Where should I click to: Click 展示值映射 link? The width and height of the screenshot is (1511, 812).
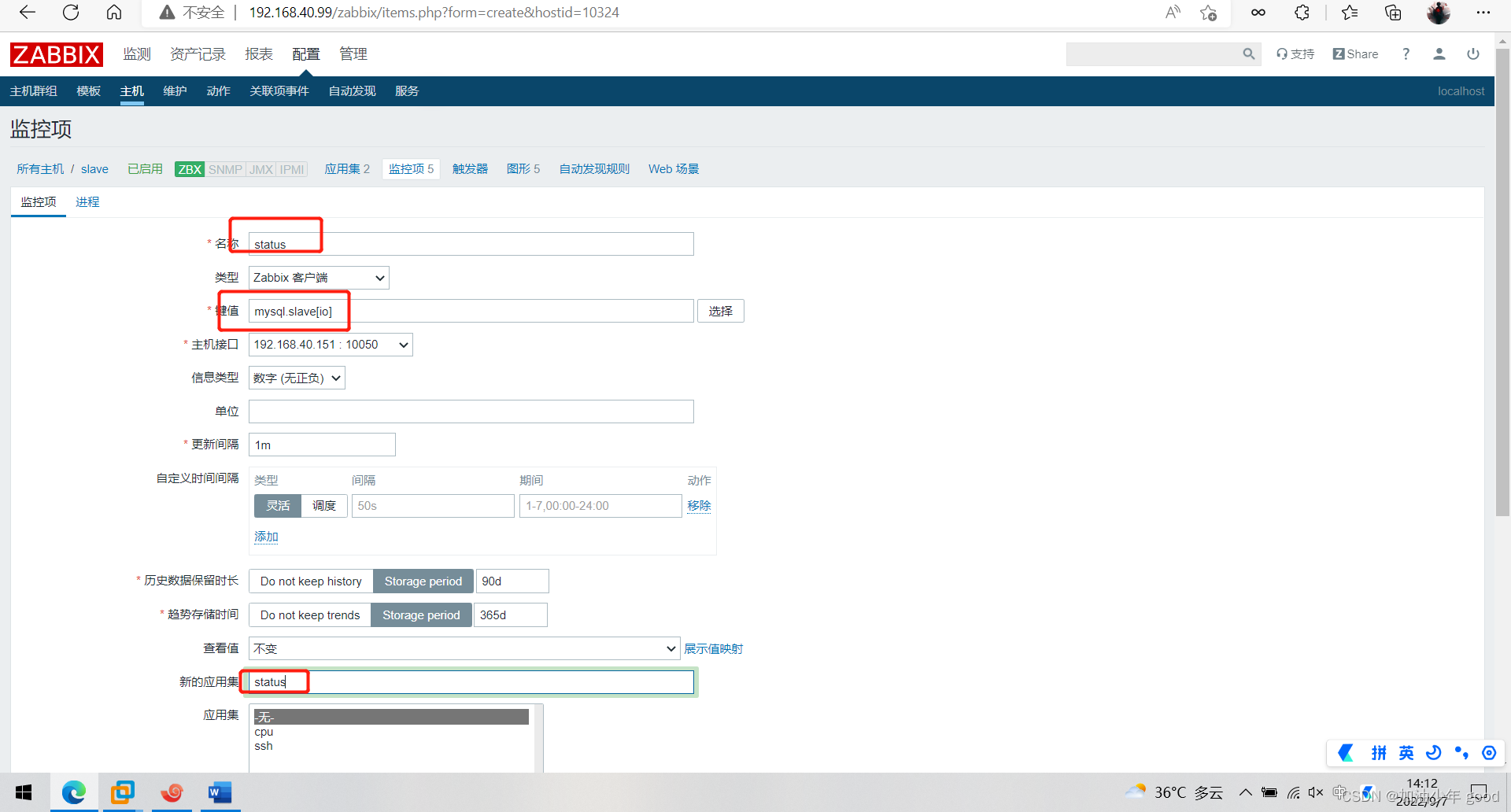click(713, 649)
